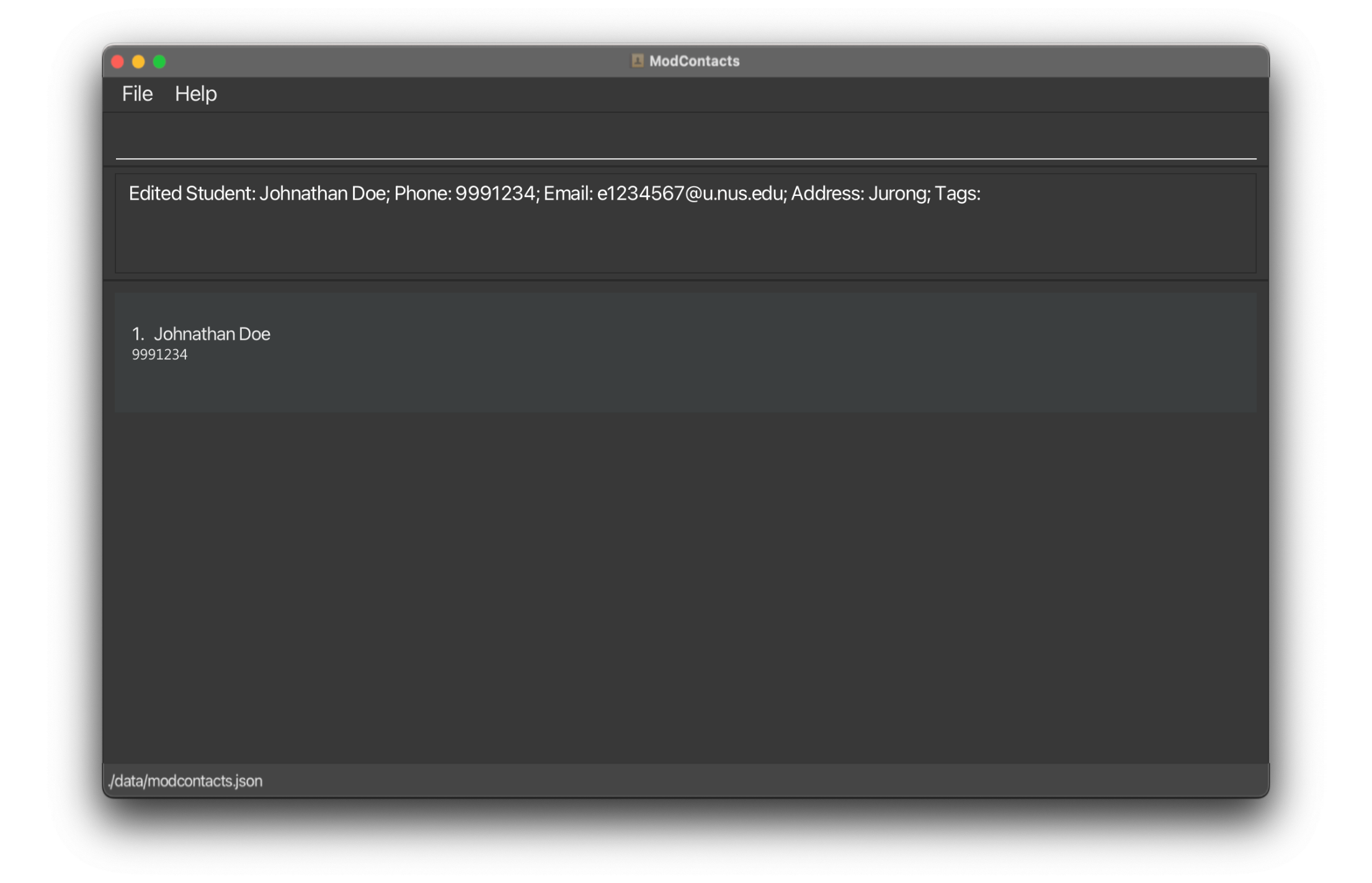This screenshot has height=883, width=1372.
Task: Click the Edited Student text in results
Action: tap(191, 193)
